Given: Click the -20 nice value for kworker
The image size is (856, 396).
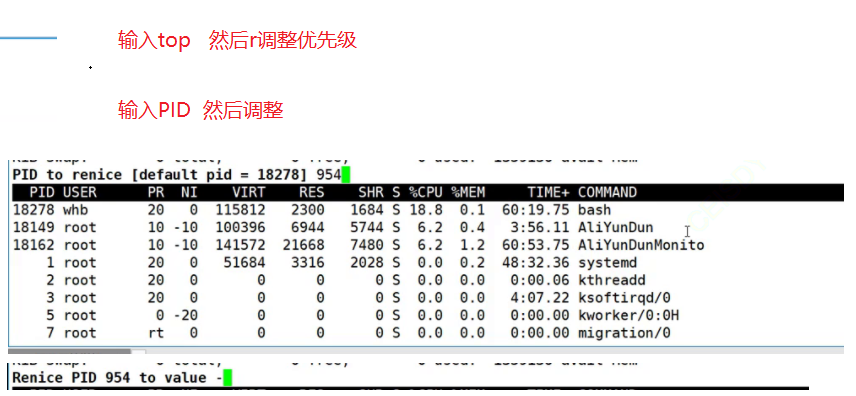Looking at the screenshot, I should [186, 315].
